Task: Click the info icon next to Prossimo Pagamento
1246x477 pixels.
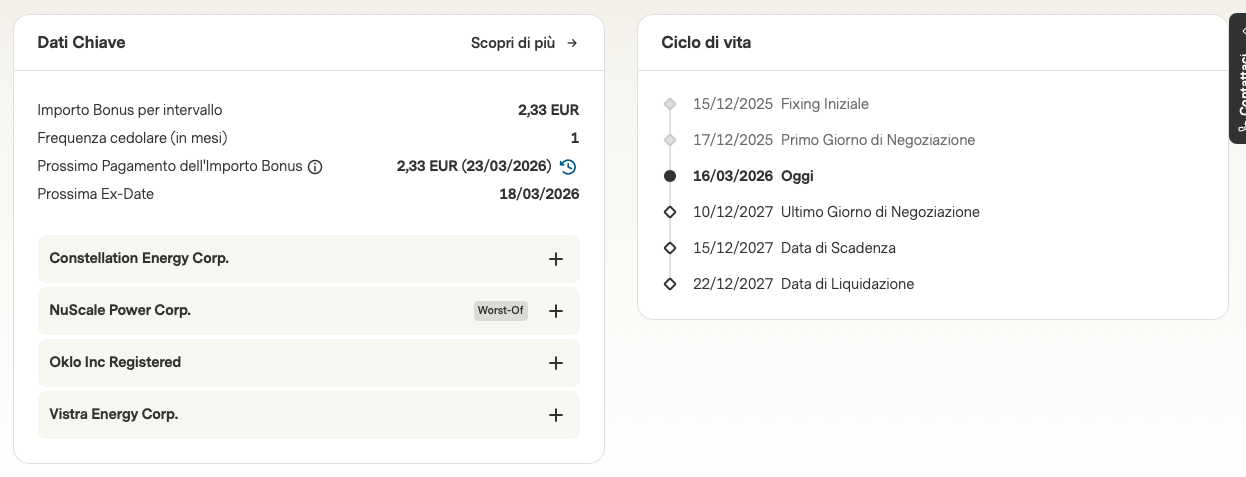Action: tap(315, 167)
